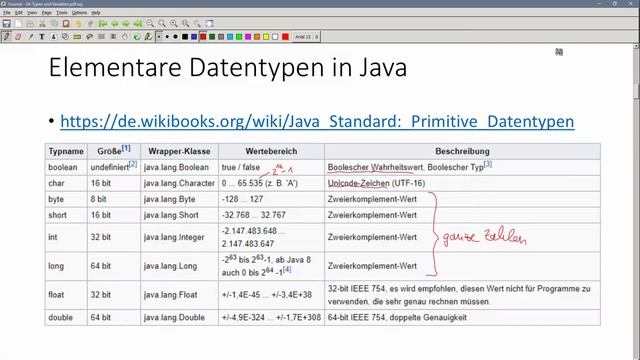Choose medium pen thickness

[x=167, y=37]
